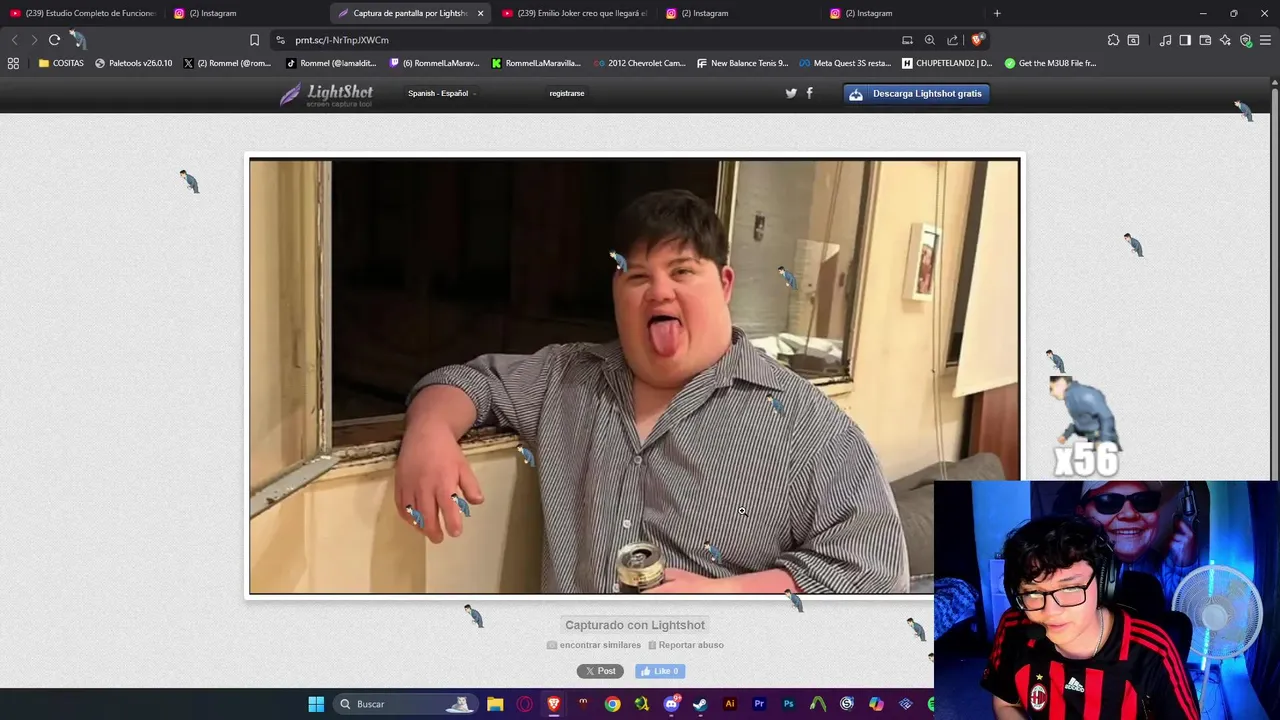The width and height of the screenshot is (1280, 720).
Task: Open Get the M3U8 File bookmark
Action: tap(1050, 63)
